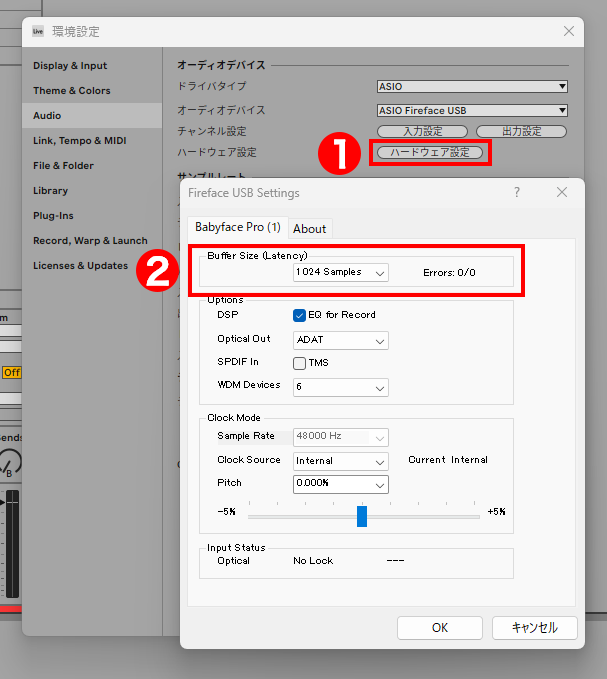
Task: Open the WDM Devices dropdown
Action: (x=341, y=387)
